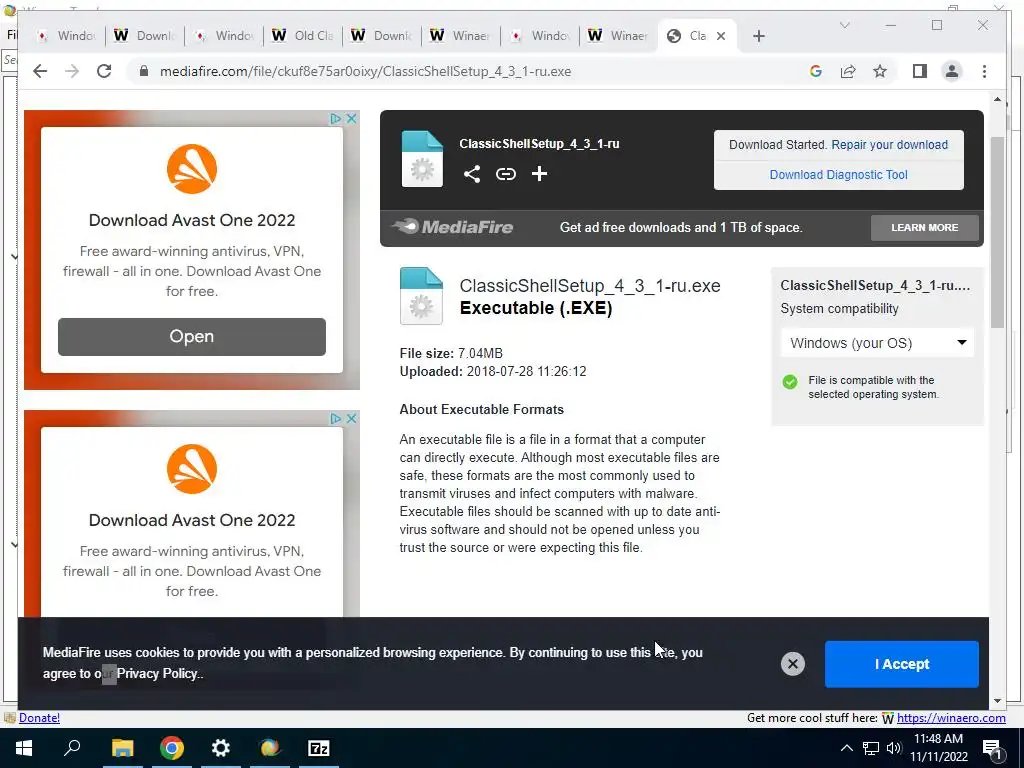Open the Privacy Policy link

tap(157, 673)
